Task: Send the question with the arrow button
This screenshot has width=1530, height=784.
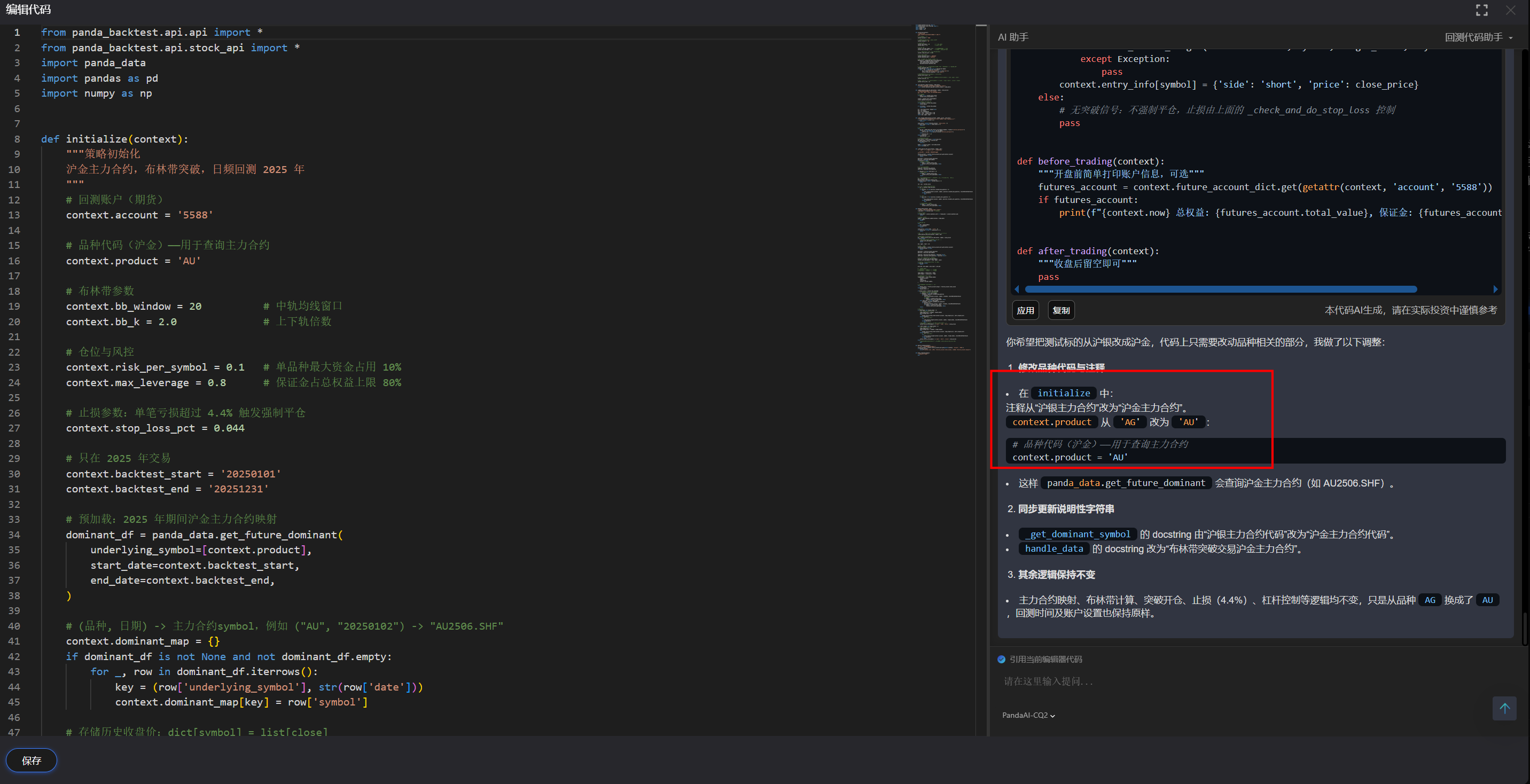Action: coord(1504,708)
